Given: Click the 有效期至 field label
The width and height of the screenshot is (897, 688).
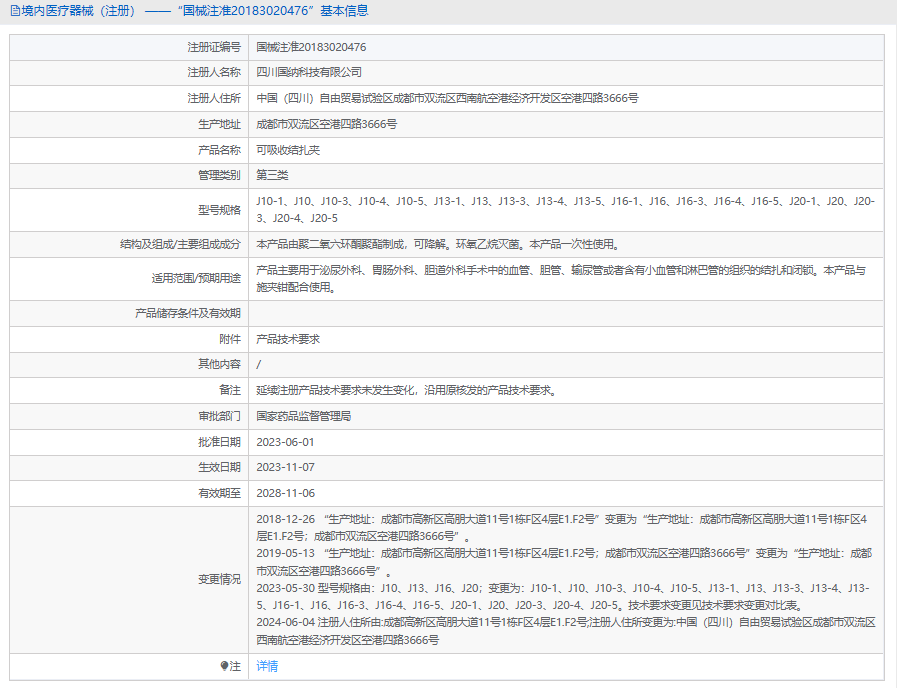Looking at the screenshot, I should 220,493.
